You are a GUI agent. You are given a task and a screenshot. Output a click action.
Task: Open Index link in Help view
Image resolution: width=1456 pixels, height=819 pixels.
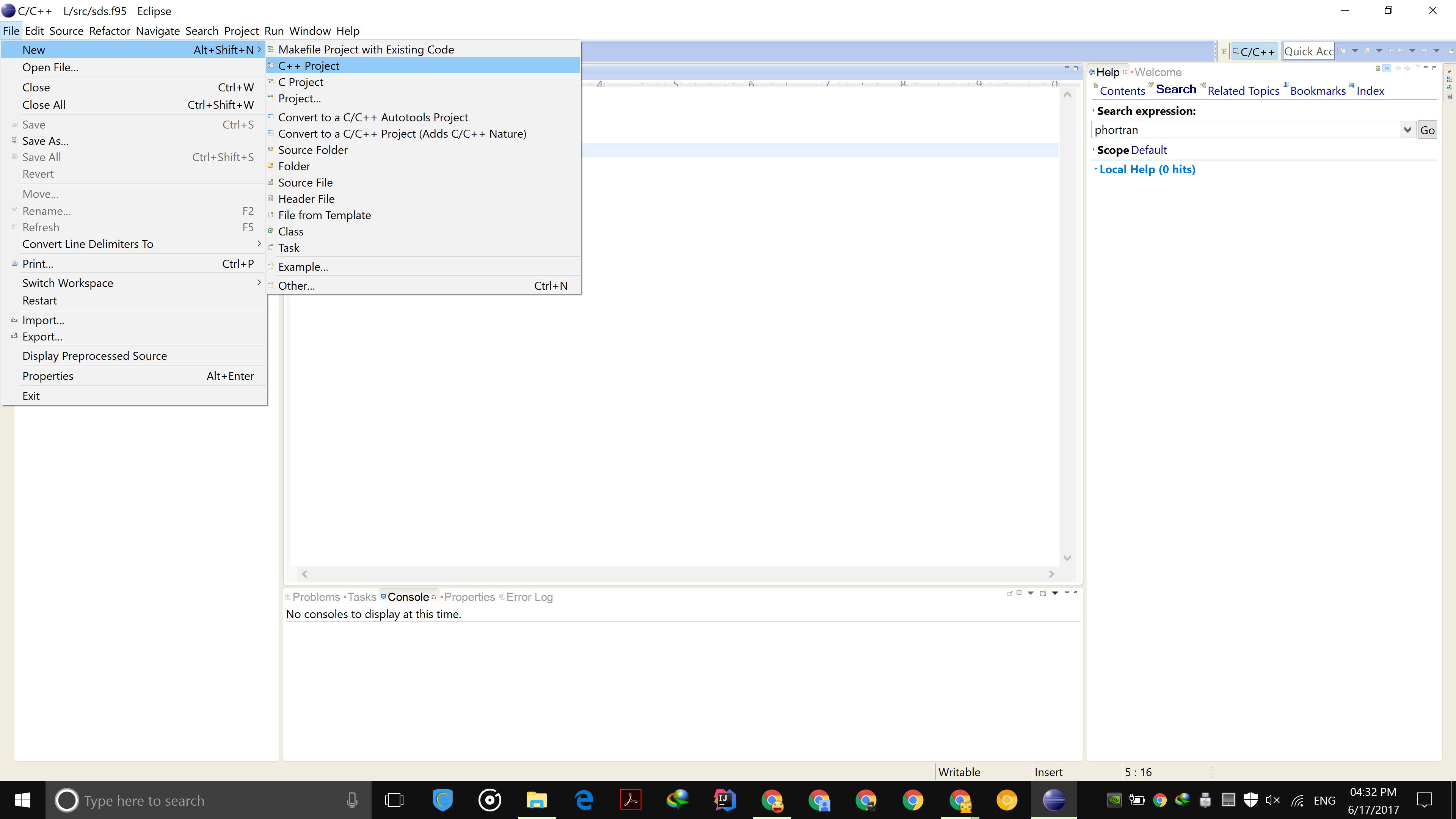(1370, 91)
